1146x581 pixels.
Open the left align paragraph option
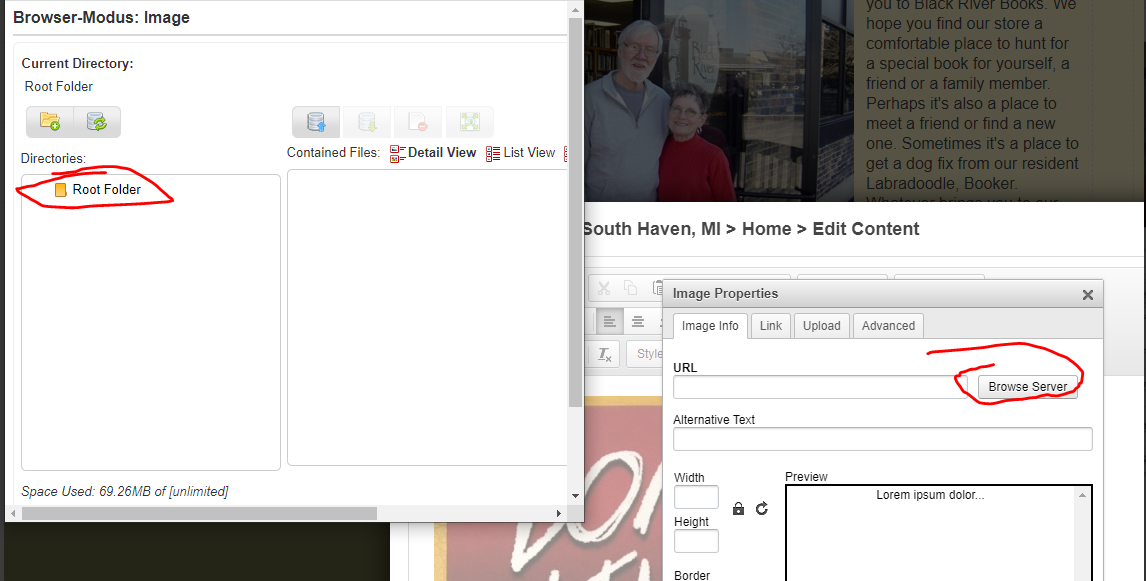pyautogui.click(x=610, y=321)
